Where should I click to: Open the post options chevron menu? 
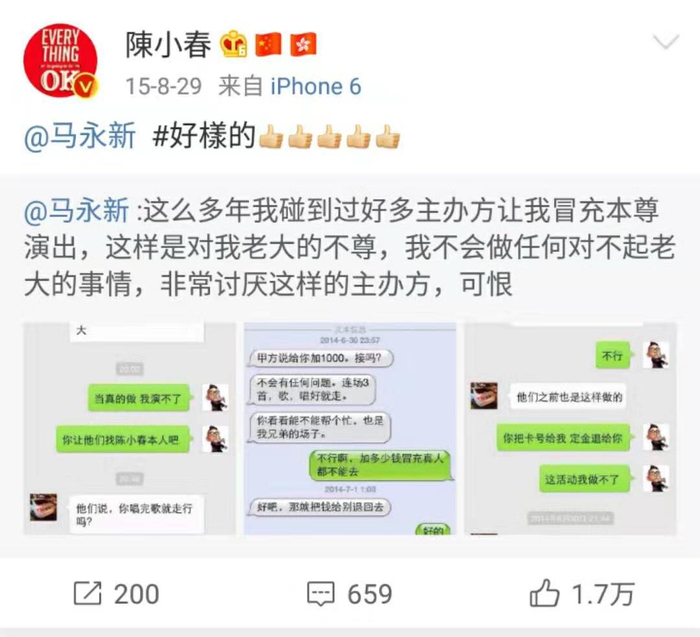[x=666, y=42]
